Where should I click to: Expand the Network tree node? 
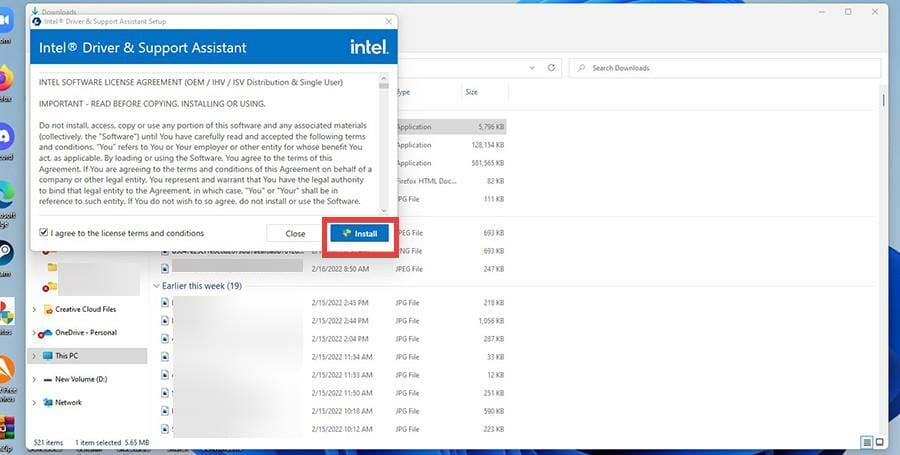point(34,403)
